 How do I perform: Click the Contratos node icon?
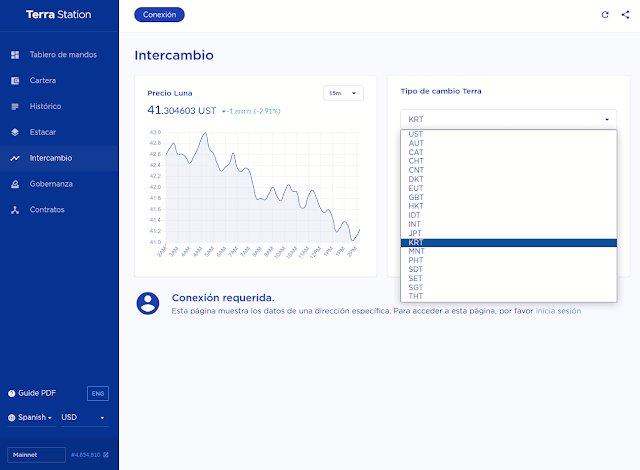pyautogui.click(x=15, y=210)
